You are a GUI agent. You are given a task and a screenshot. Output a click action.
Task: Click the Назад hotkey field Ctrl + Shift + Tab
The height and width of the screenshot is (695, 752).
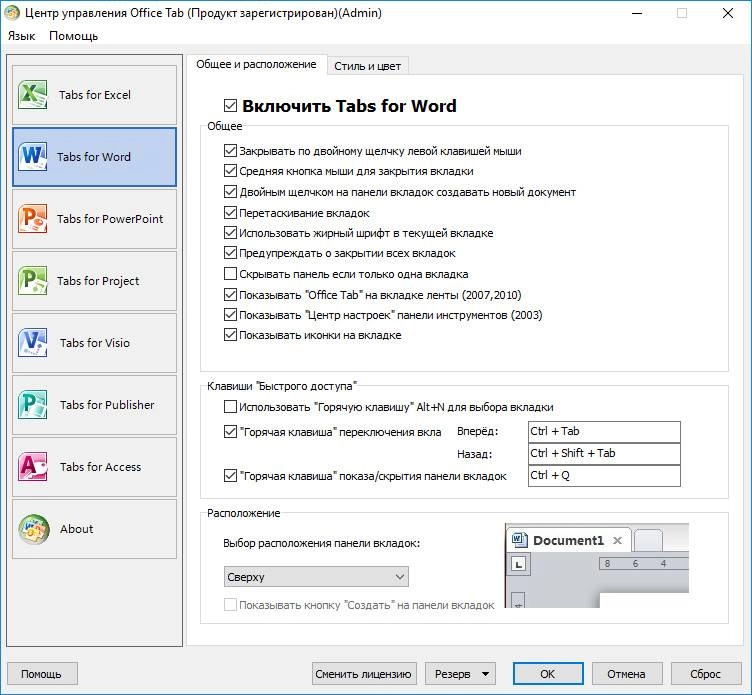pos(604,453)
